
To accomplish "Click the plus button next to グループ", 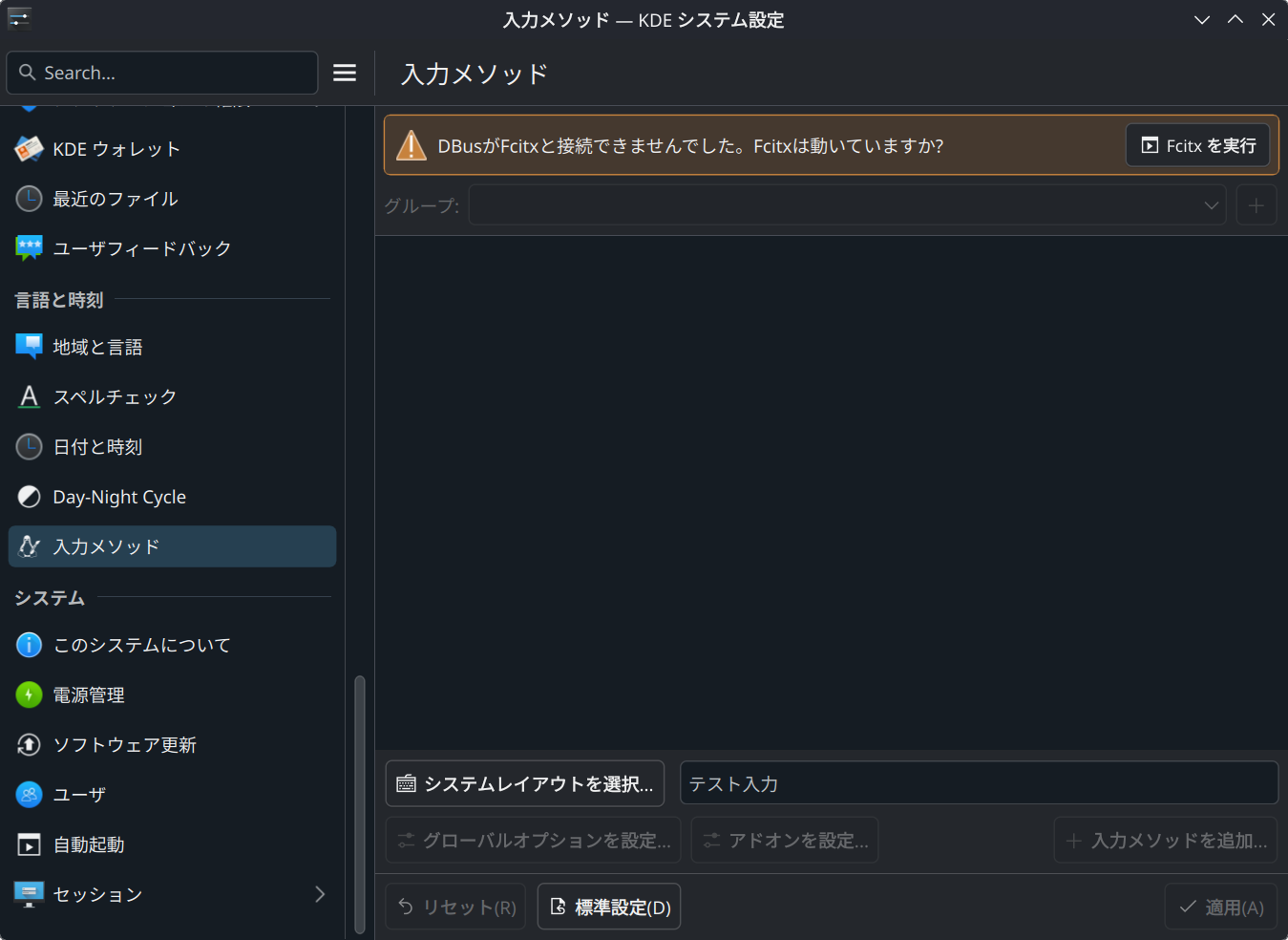I will (x=1256, y=205).
